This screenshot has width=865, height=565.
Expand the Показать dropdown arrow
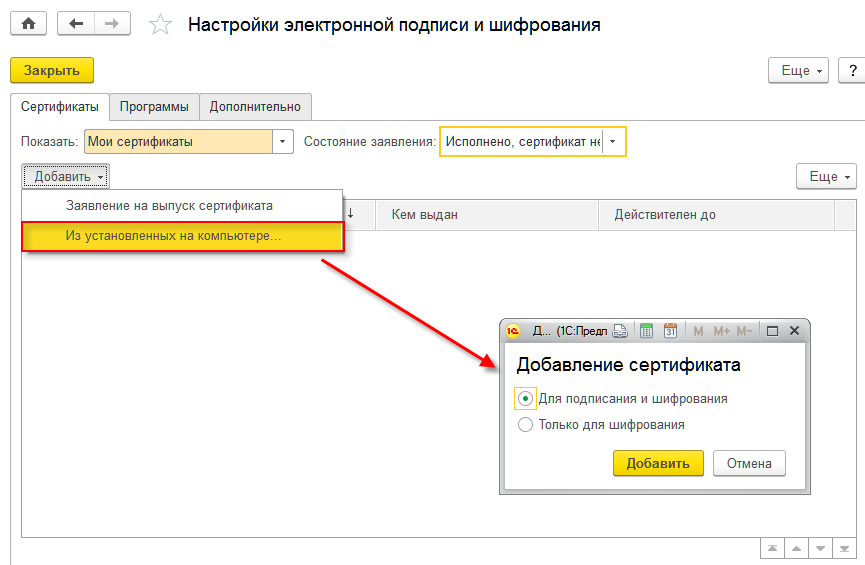click(282, 142)
